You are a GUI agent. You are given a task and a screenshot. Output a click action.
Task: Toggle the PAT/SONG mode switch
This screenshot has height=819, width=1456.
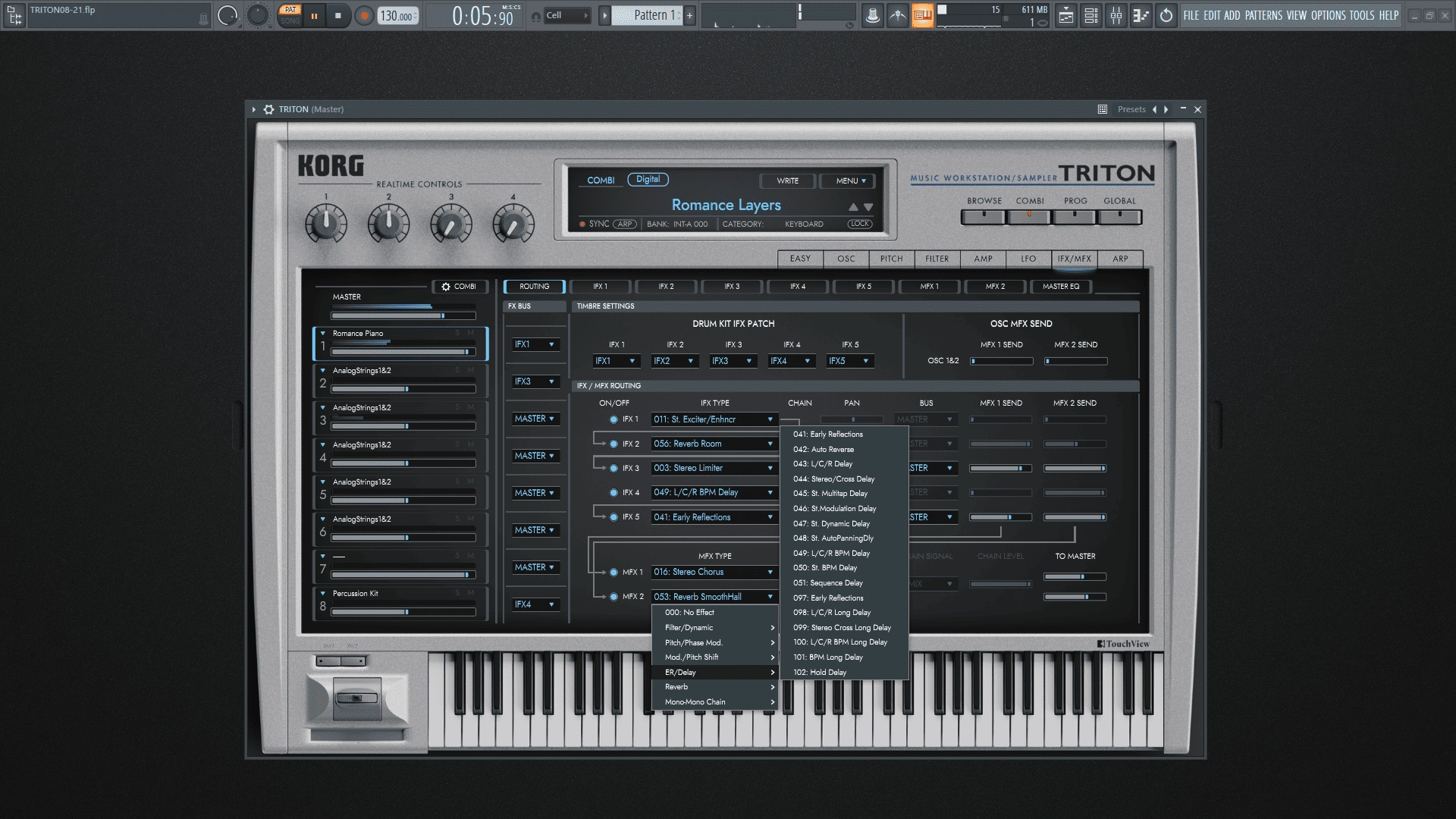[290, 15]
